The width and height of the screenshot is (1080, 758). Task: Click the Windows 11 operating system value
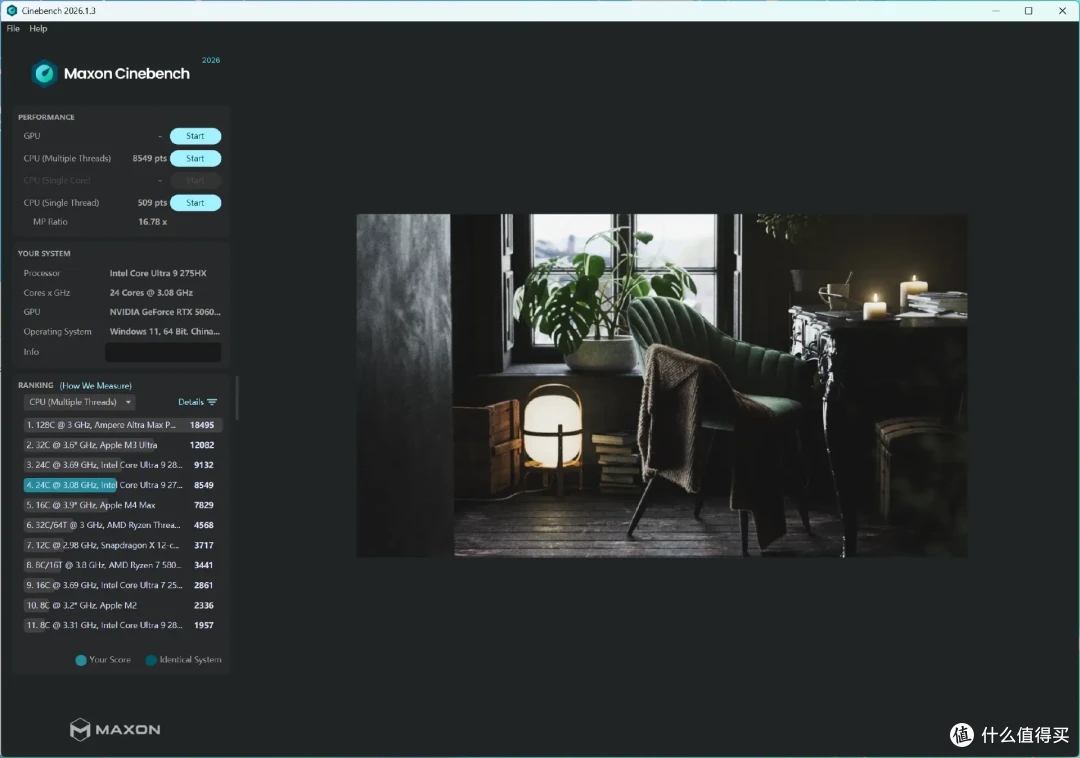(165, 332)
